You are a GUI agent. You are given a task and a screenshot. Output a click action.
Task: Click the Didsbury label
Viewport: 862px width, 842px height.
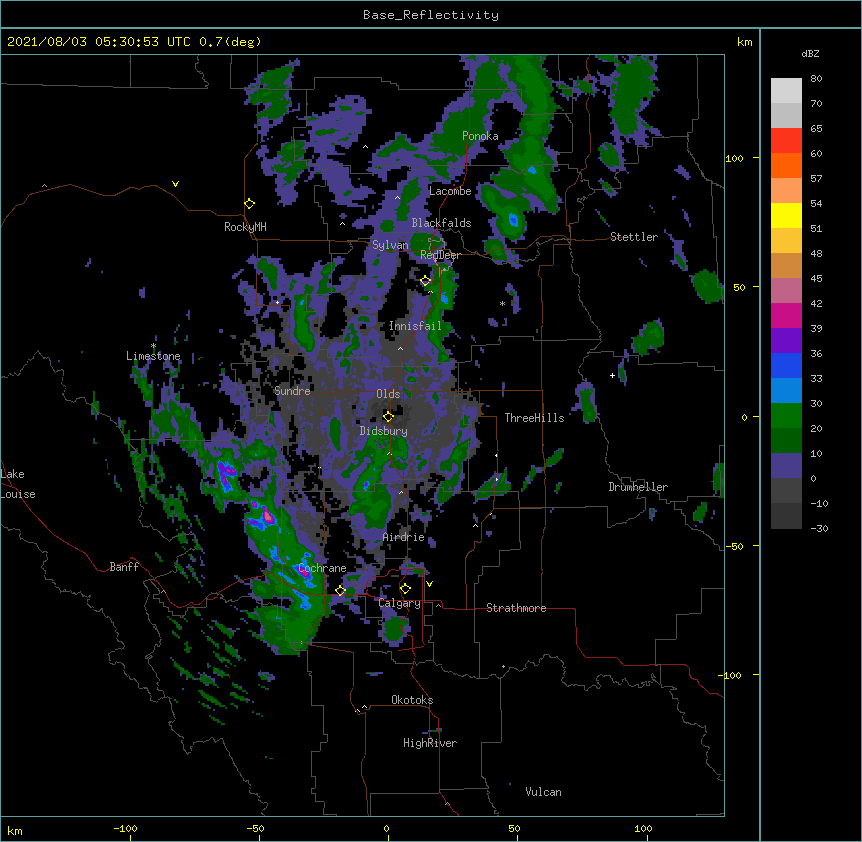(384, 431)
